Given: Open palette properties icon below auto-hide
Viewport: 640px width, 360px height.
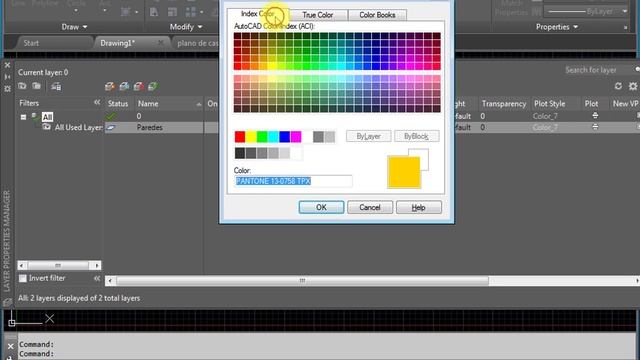Looking at the screenshot, I should coord(7,88).
